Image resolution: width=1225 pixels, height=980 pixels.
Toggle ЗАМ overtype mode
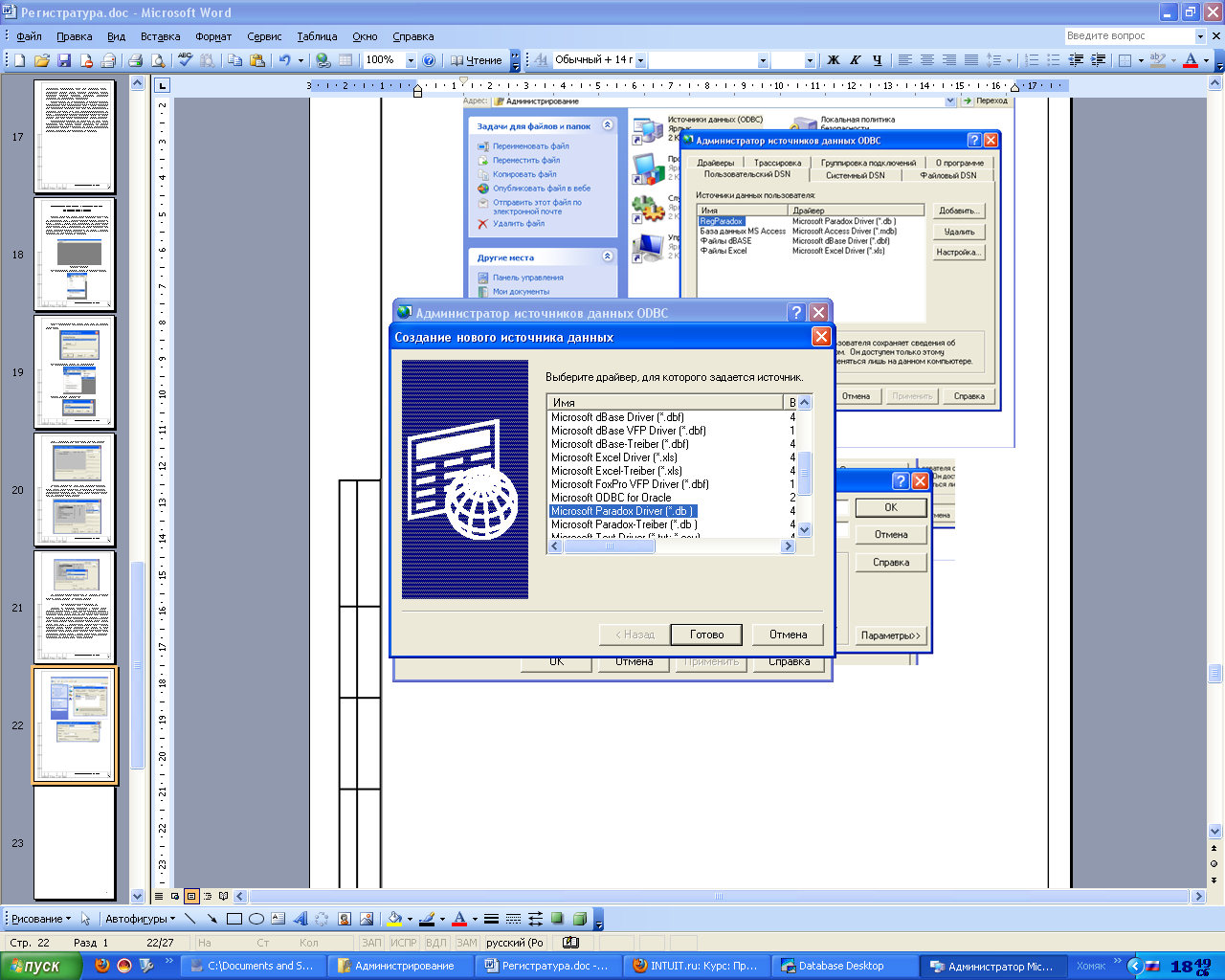tap(467, 943)
